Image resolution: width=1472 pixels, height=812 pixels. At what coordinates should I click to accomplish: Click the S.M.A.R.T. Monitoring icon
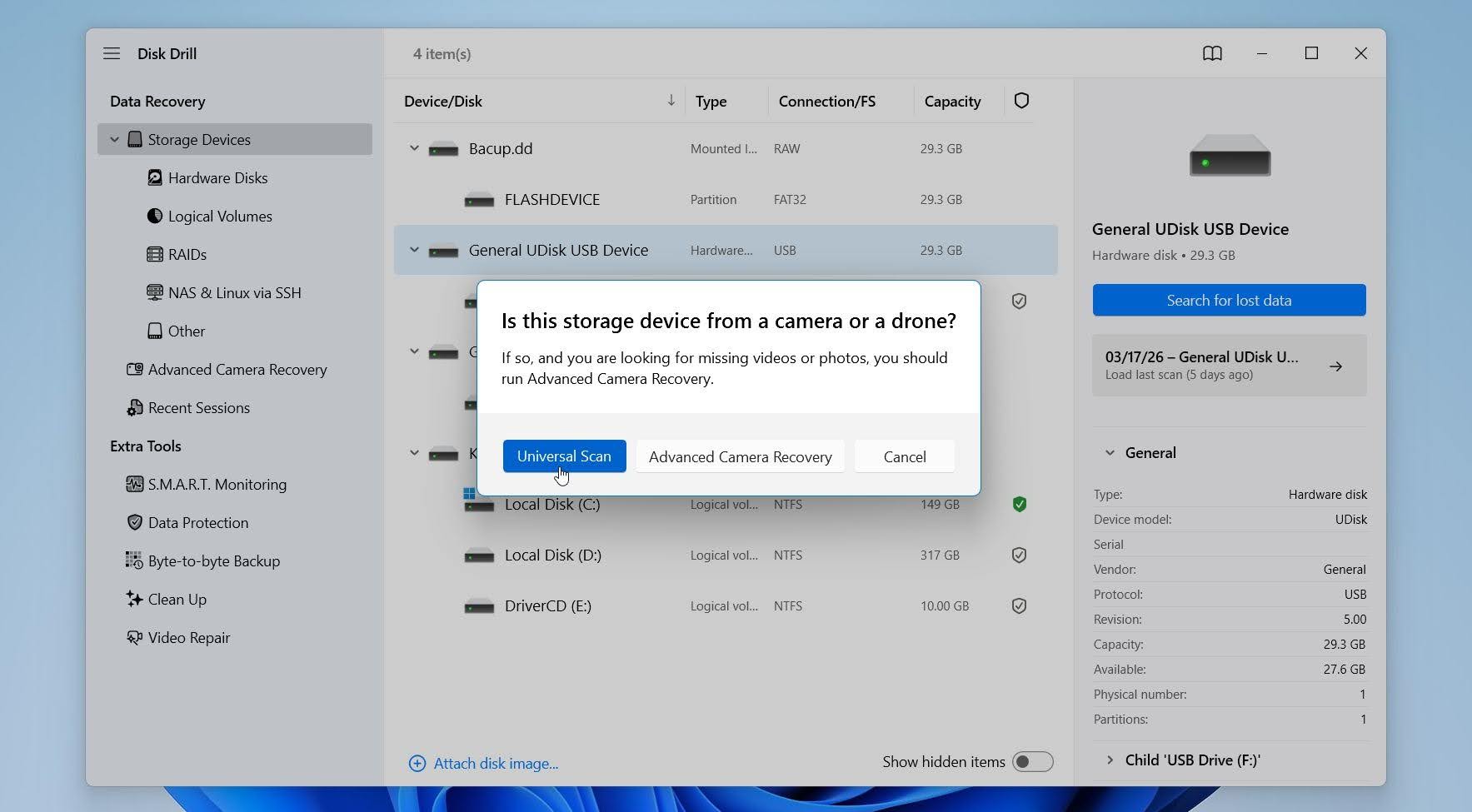coord(134,484)
